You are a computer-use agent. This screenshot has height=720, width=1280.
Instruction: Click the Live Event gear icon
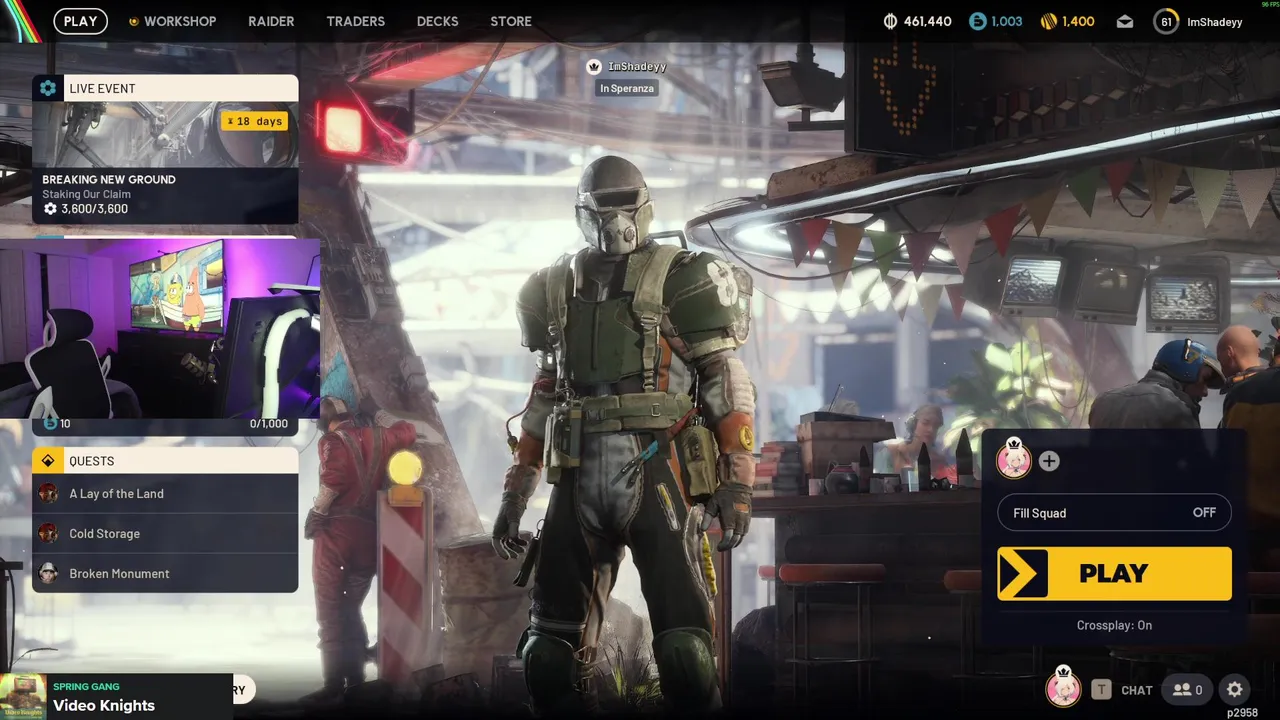coord(48,88)
